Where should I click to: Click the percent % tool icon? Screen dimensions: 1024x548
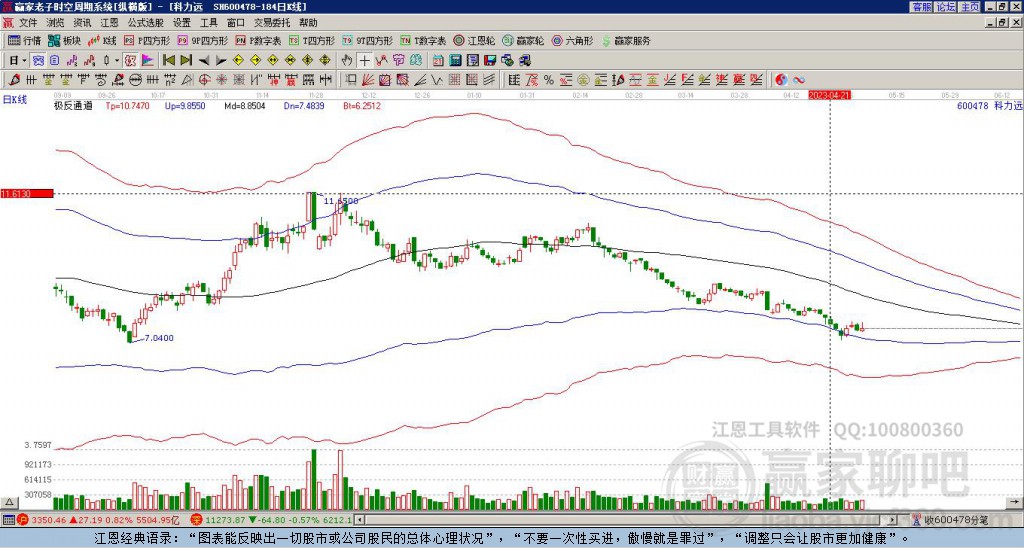click(549, 80)
